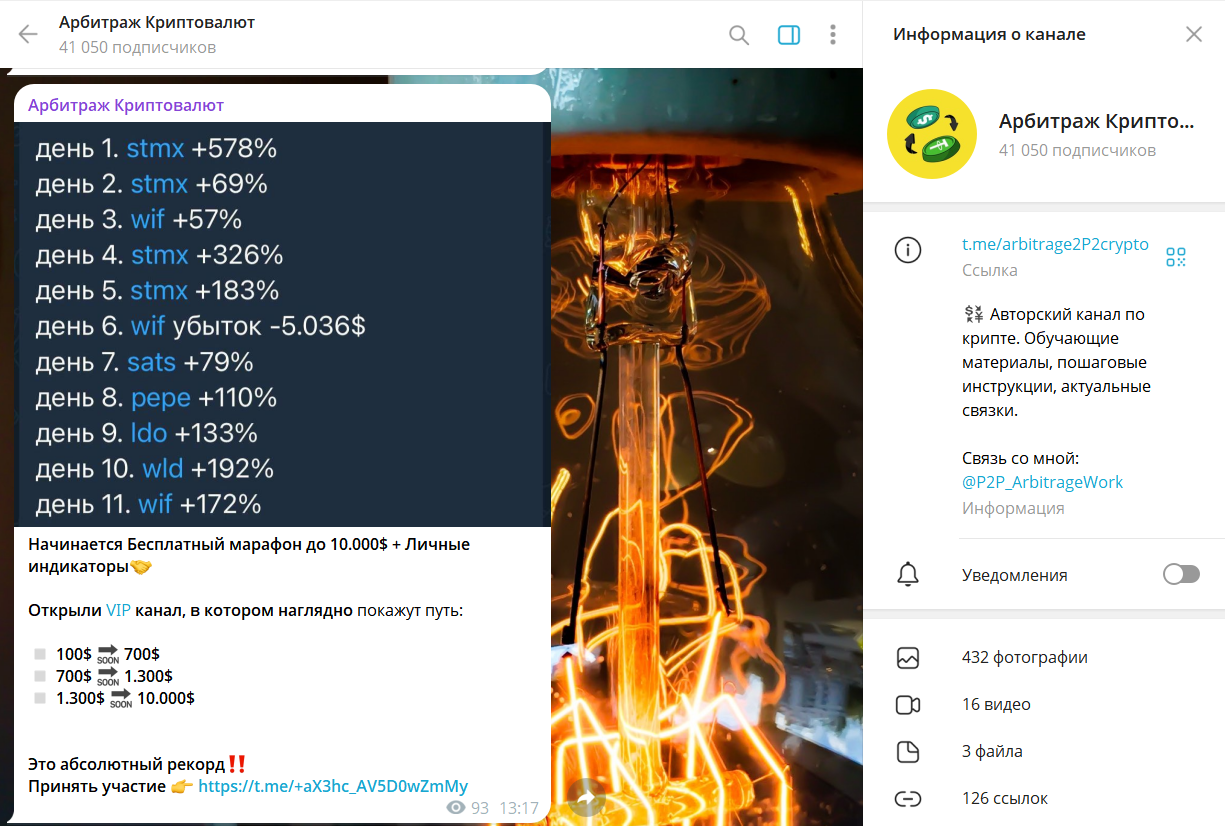Toggle the side info panel icon
The image size is (1225, 826).
click(788, 35)
